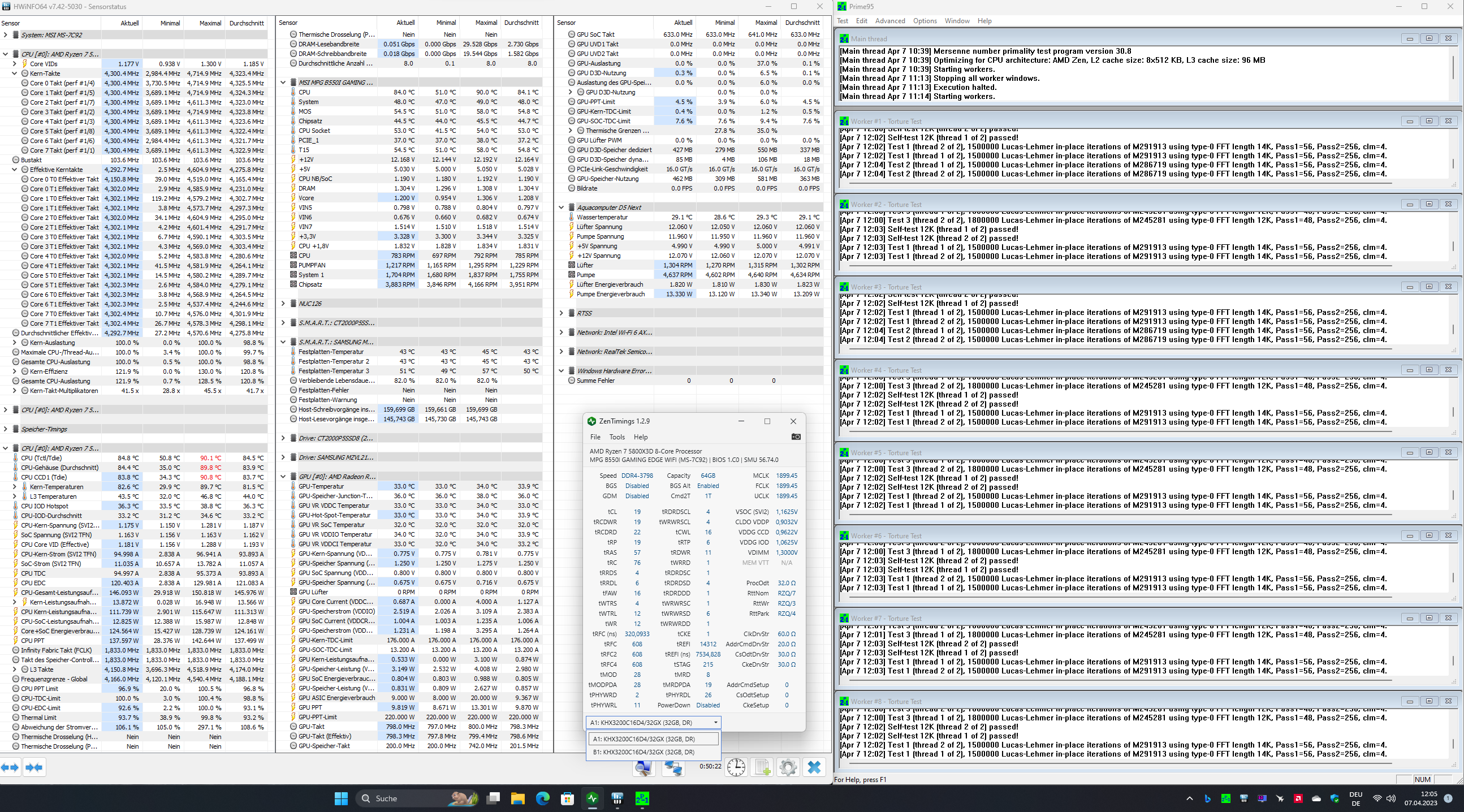Viewport: 1464px width, 812px height.
Task: Click the expand columns arrows icon
Action: [10, 767]
